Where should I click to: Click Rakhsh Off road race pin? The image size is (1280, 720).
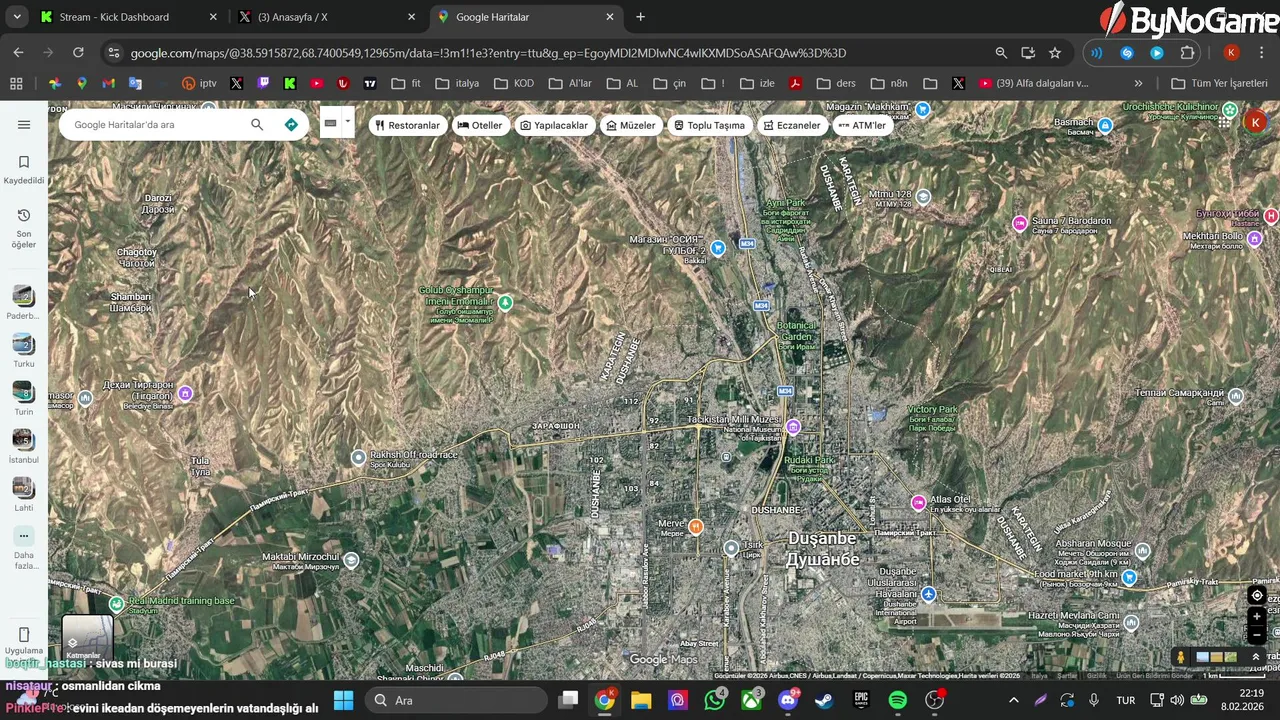(359, 457)
